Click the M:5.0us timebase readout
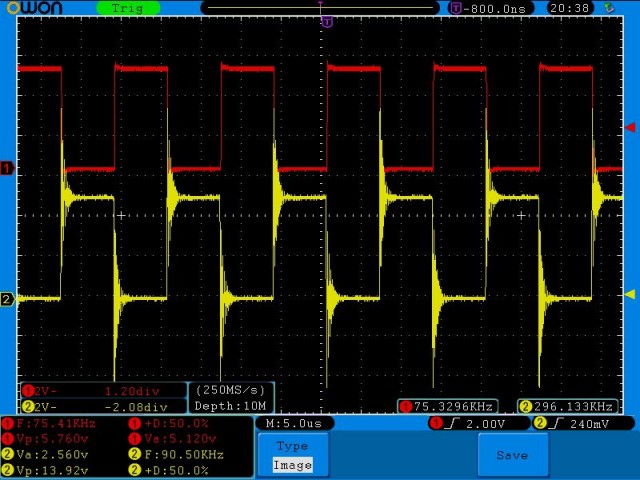 294,423
